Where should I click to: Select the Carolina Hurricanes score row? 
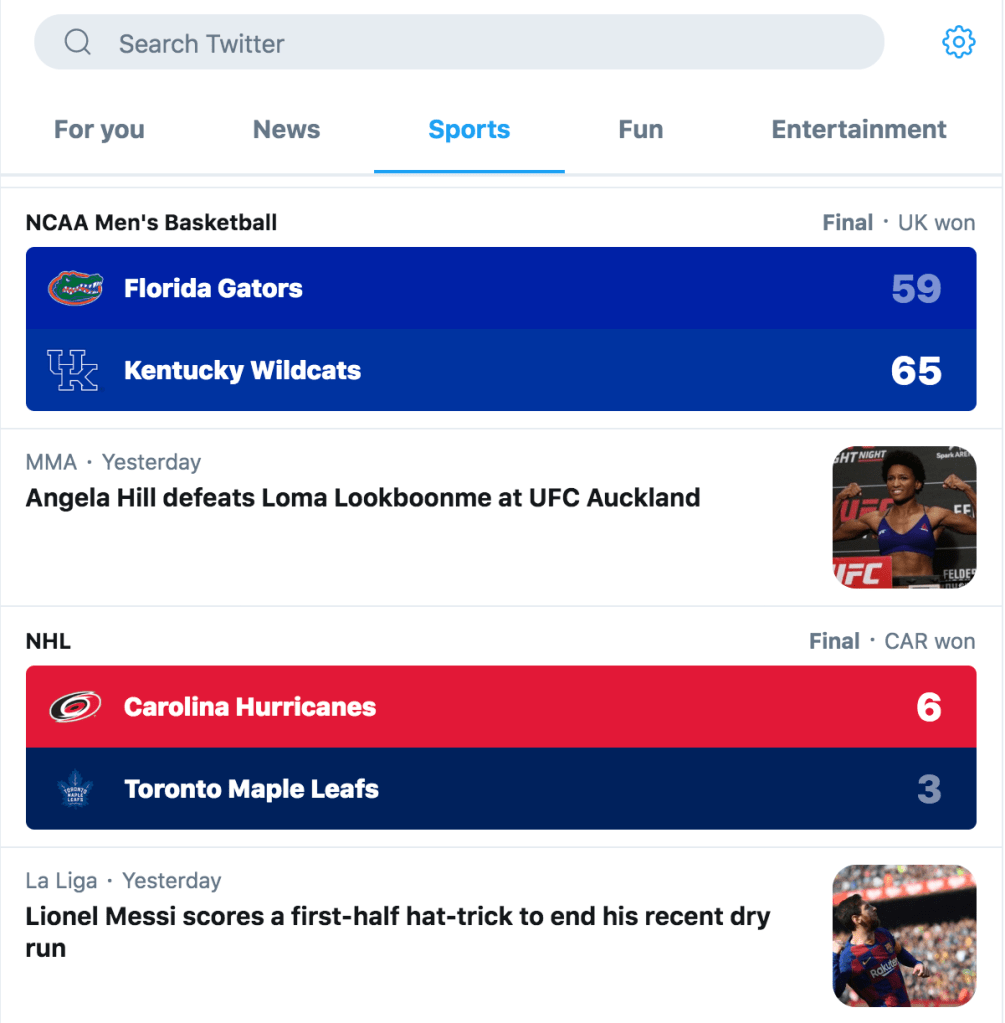coord(500,707)
